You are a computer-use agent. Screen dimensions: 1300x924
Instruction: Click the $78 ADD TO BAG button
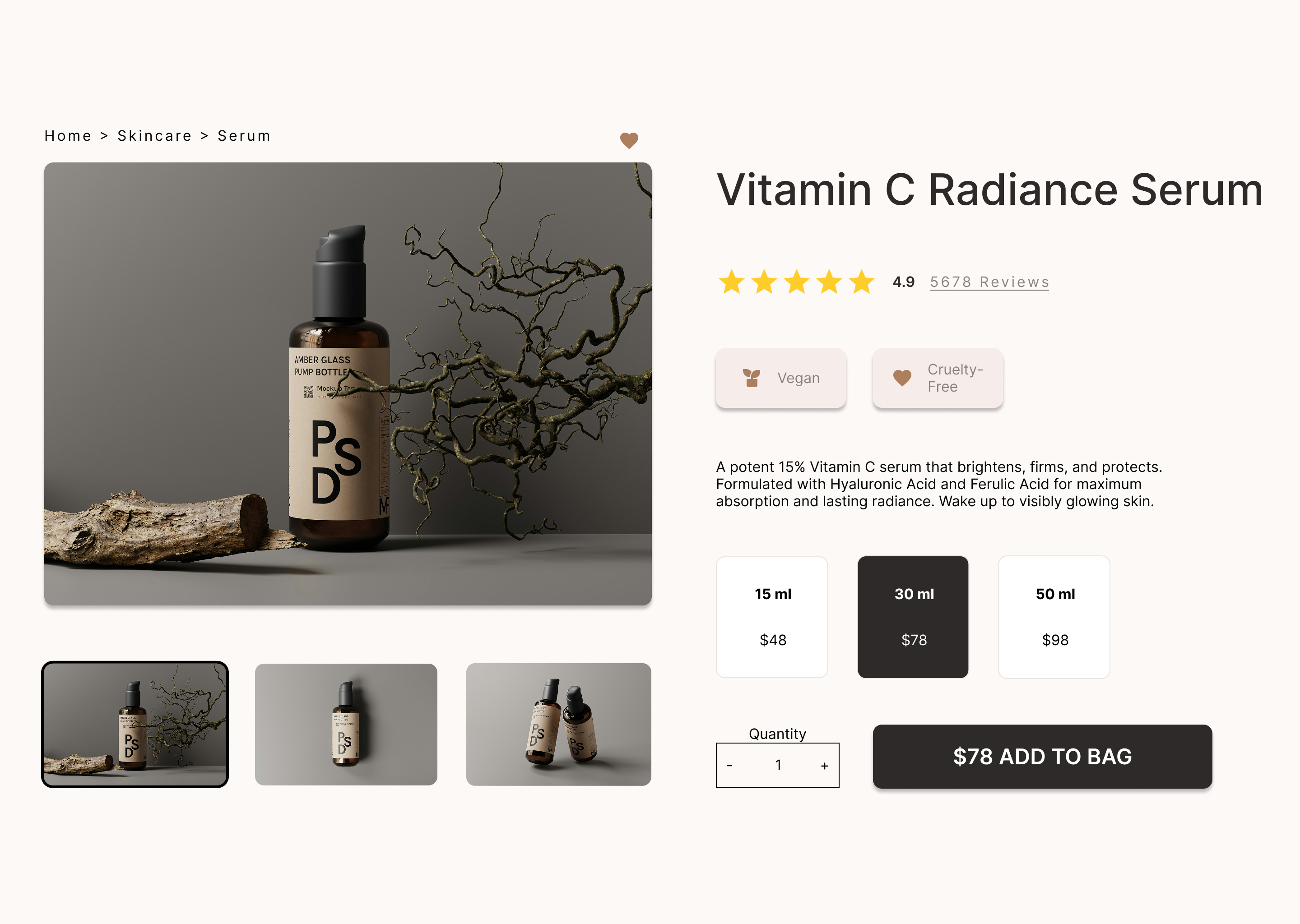[x=1042, y=758]
